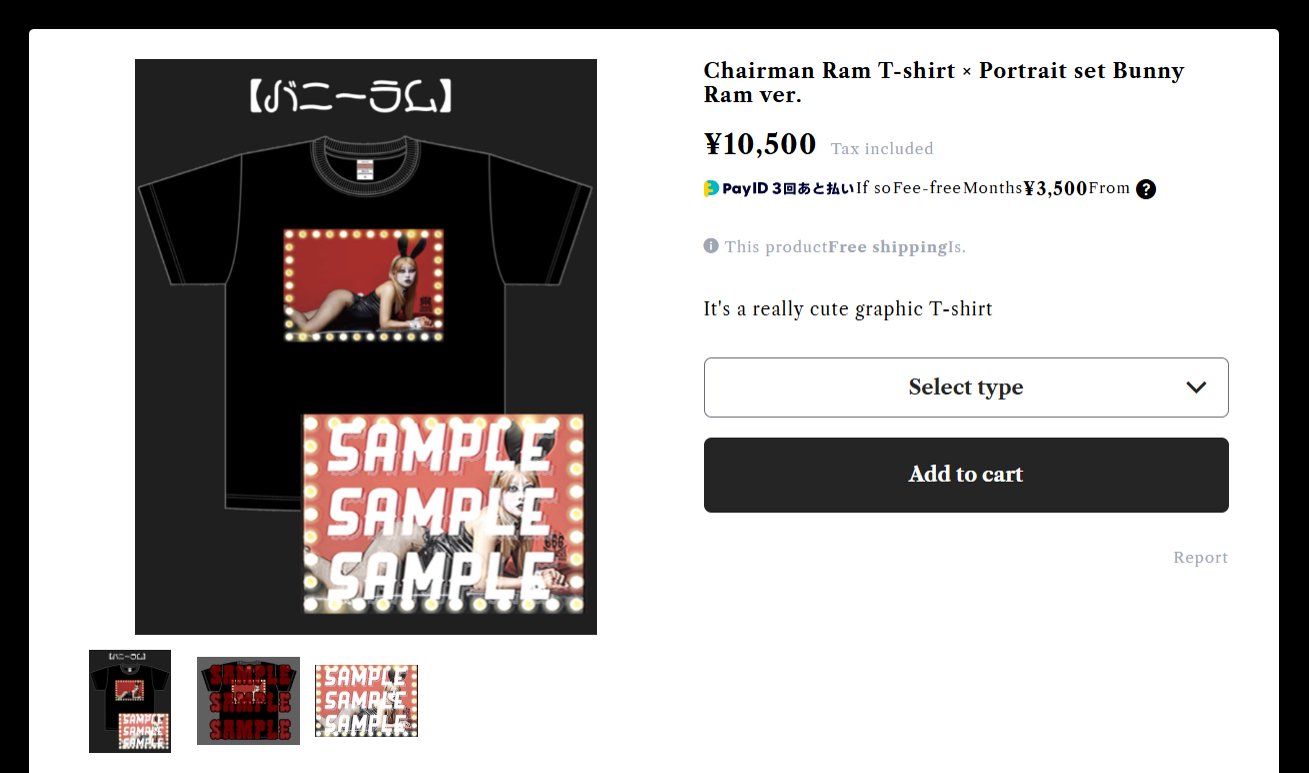Click the ¥10,500 price
1309x773 pixels.
coord(760,144)
